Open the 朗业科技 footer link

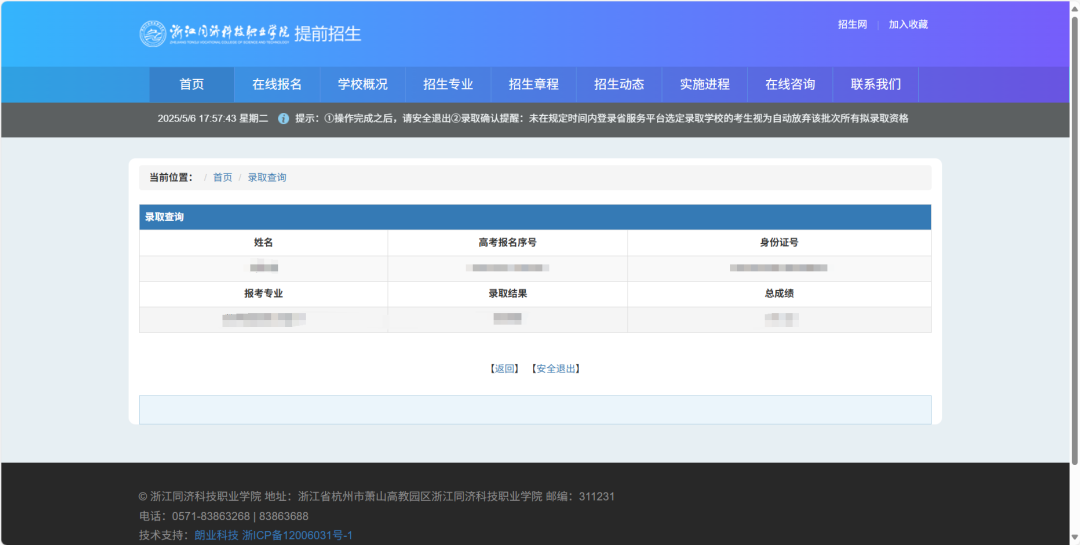(216, 535)
